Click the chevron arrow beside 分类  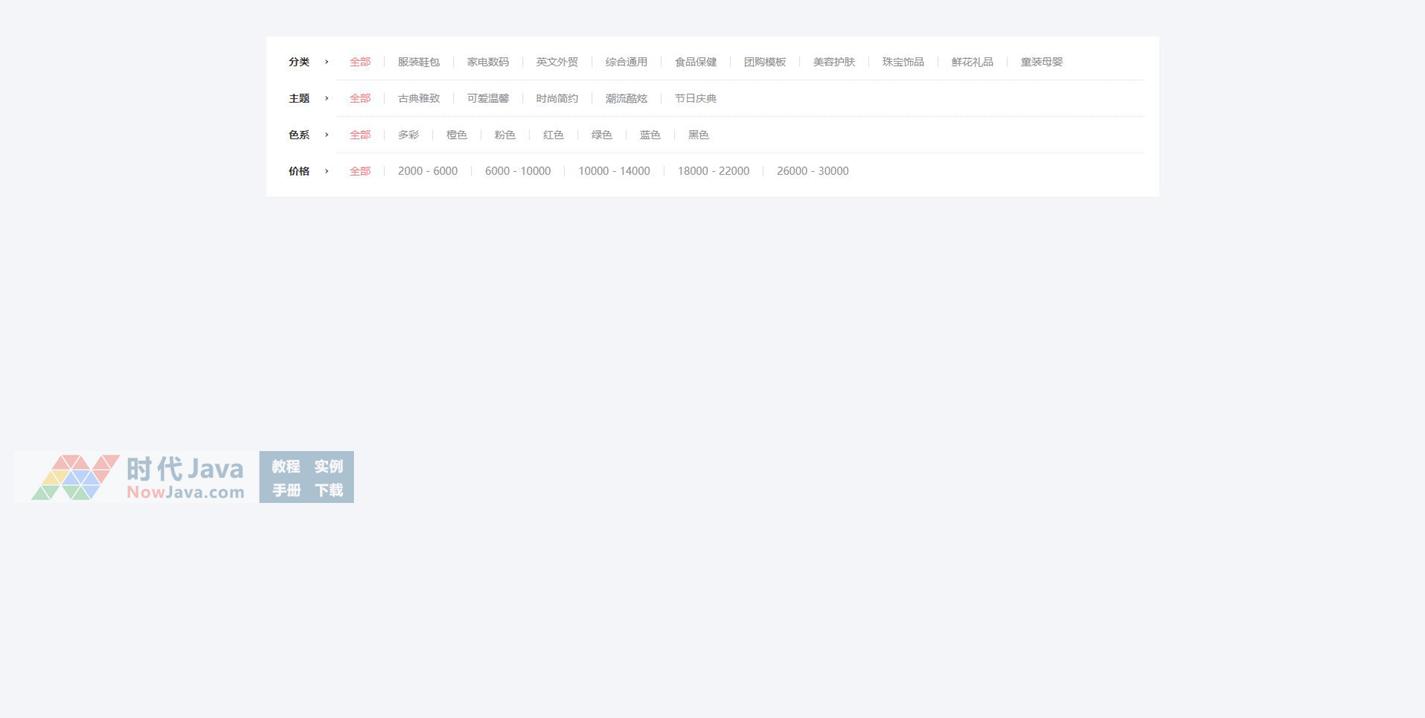click(326, 62)
